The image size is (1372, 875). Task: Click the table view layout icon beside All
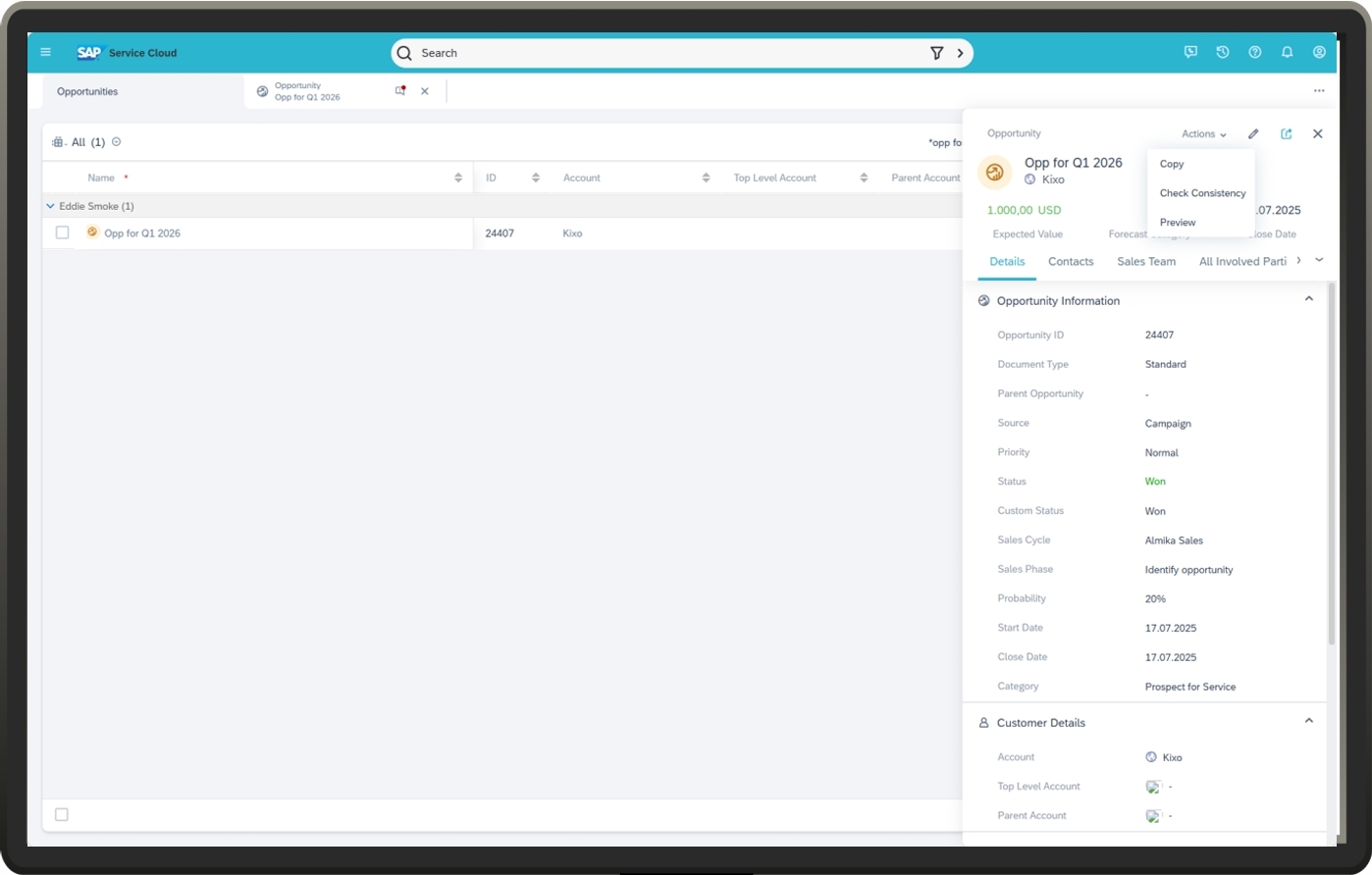click(58, 142)
